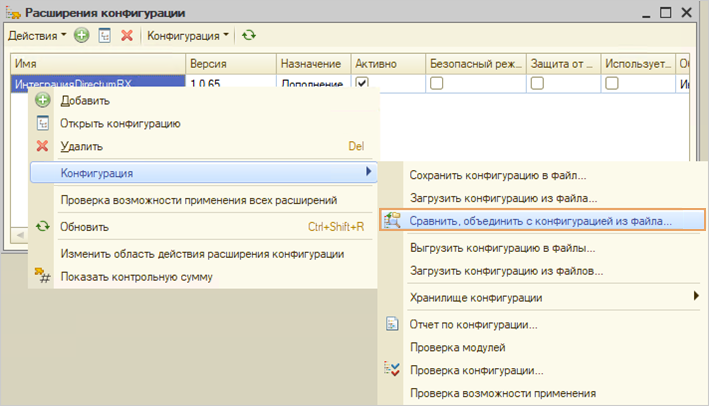The image size is (709, 406).
Task: Click 'Показать контрольную сумму' in the context menu
Action: point(135,276)
